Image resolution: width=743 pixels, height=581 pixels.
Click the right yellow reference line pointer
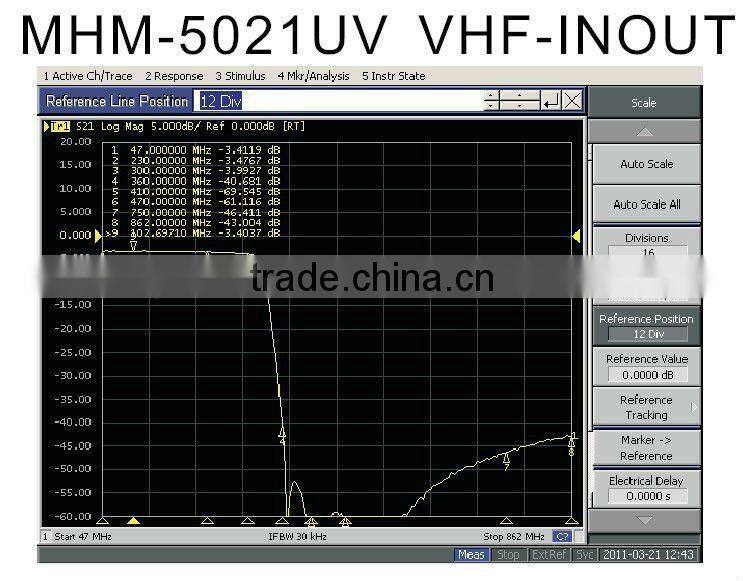coord(576,236)
